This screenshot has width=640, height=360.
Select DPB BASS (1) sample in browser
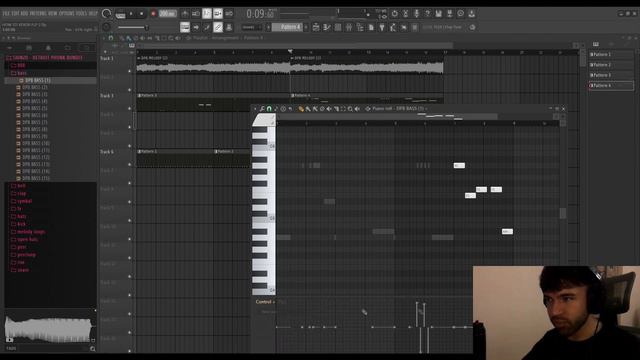click(51, 80)
